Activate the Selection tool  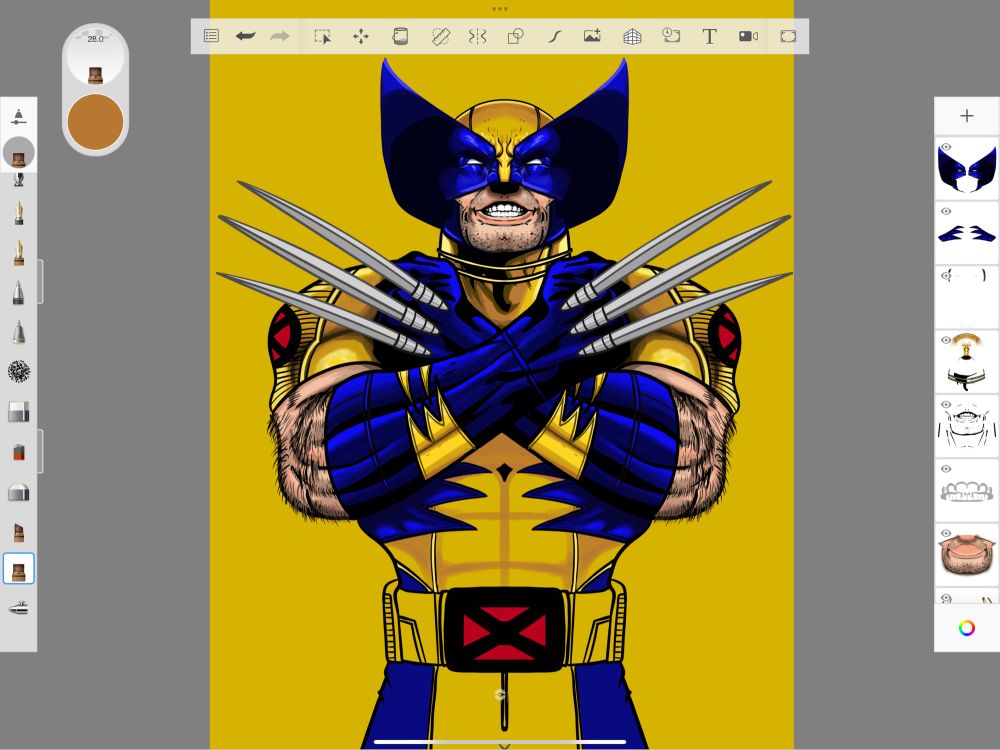pos(323,36)
